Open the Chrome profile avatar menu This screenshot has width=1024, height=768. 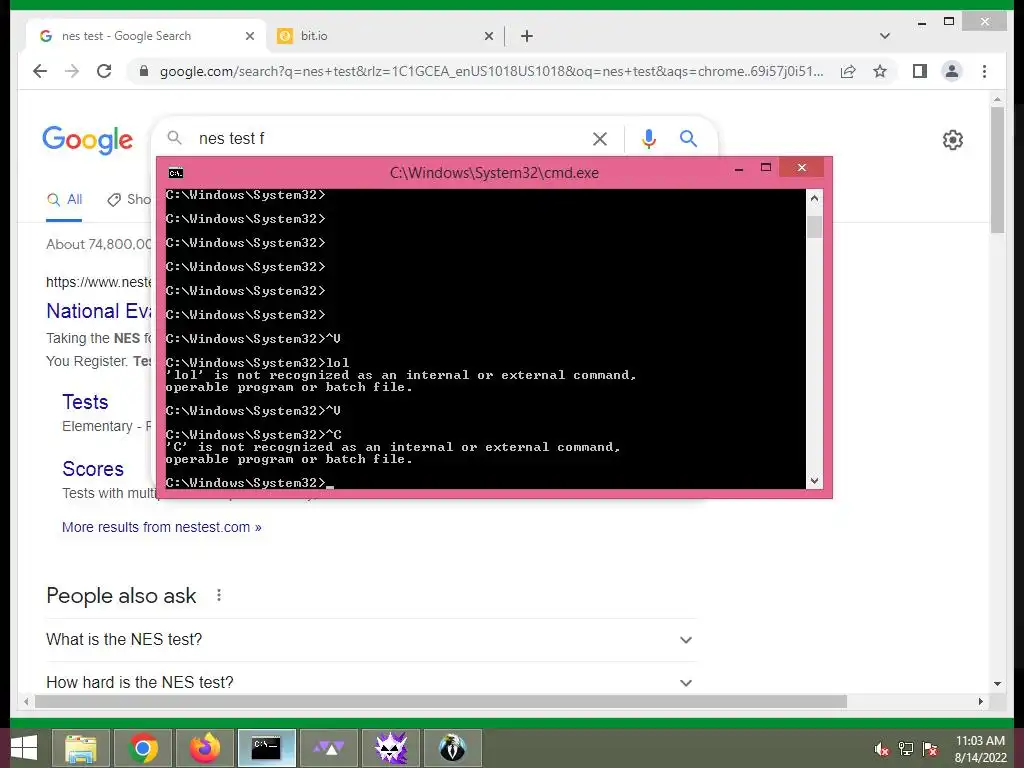coord(952,71)
